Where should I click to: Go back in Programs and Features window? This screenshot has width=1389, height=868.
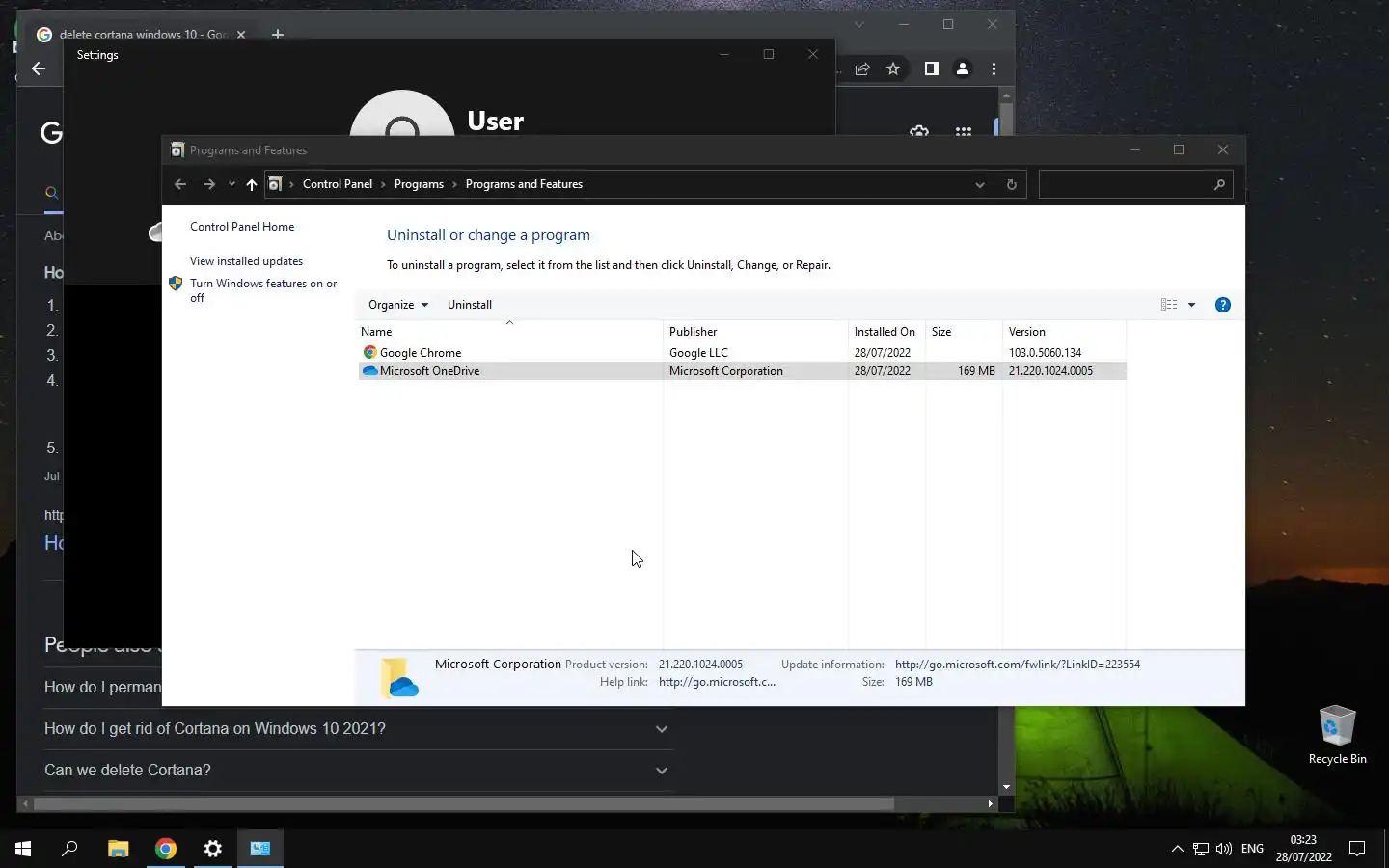[x=180, y=184]
